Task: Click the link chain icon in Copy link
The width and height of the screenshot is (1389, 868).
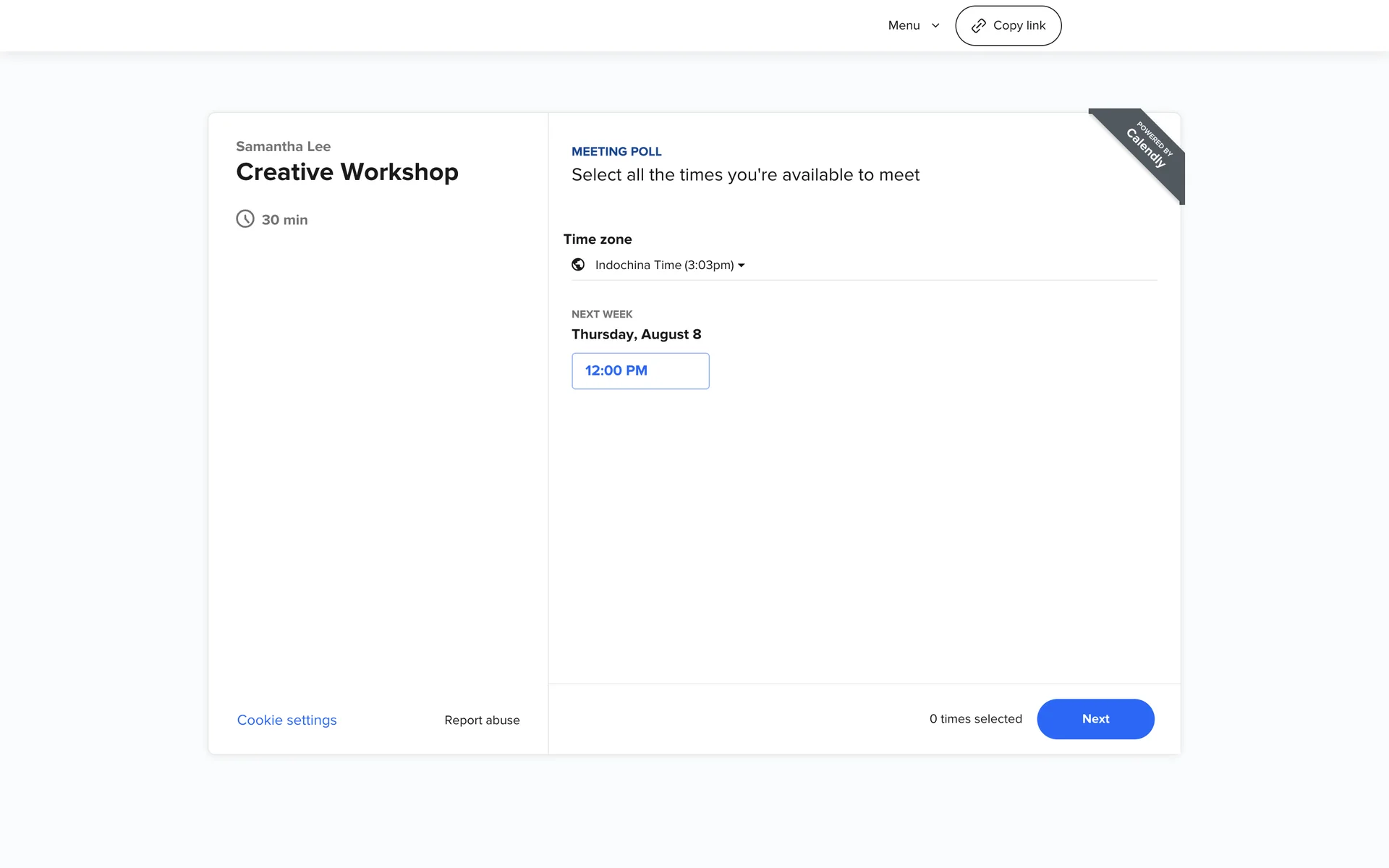Action: click(x=978, y=26)
